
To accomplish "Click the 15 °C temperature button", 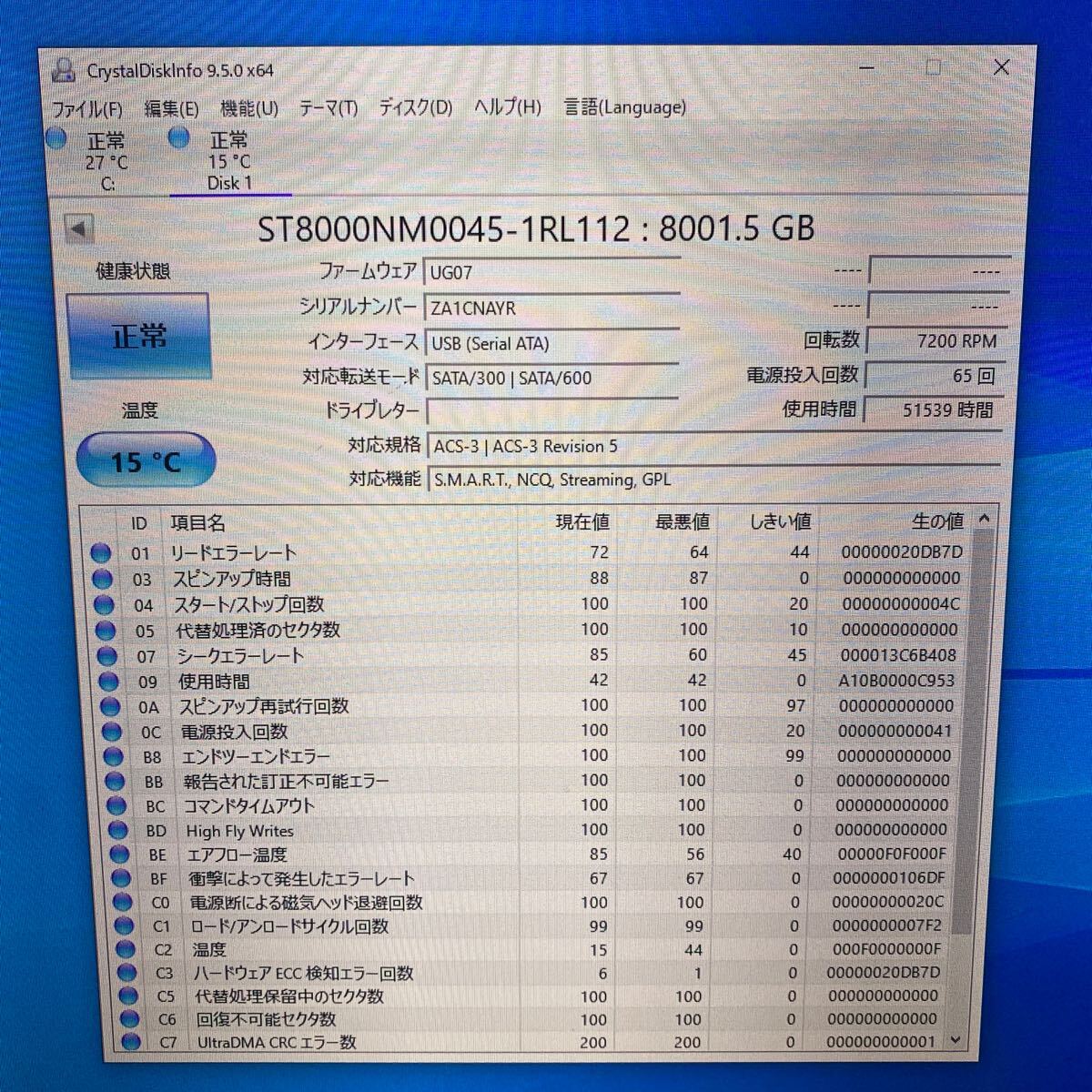I will (x=146, y=461).
